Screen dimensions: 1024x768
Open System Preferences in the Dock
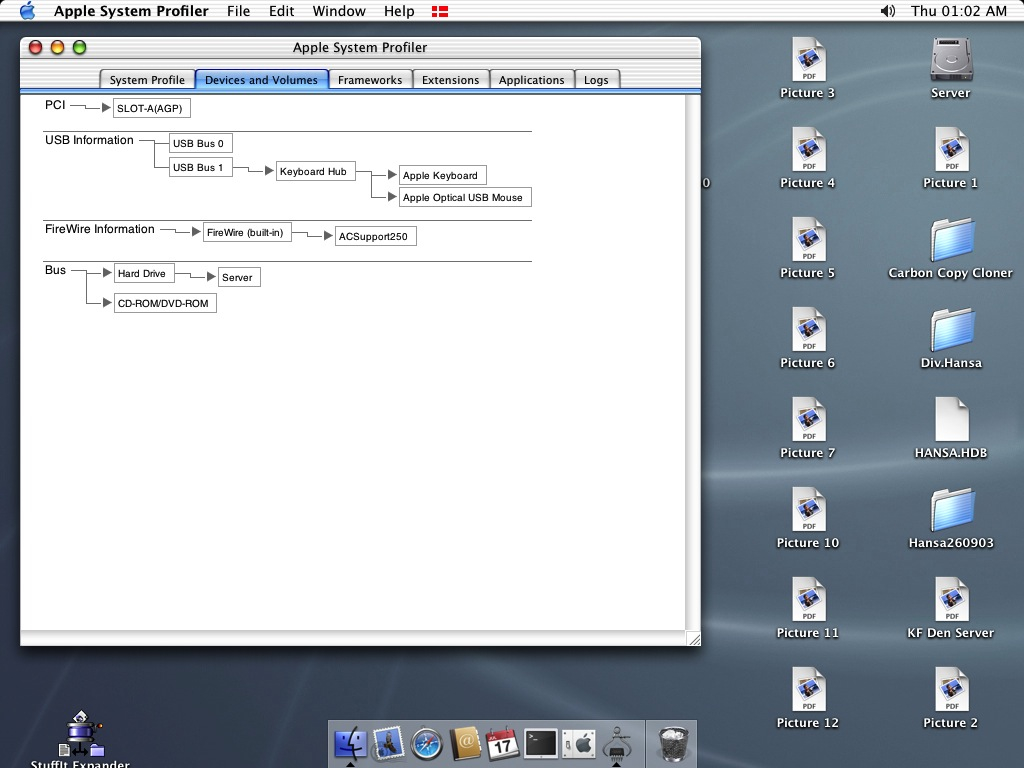579,743
